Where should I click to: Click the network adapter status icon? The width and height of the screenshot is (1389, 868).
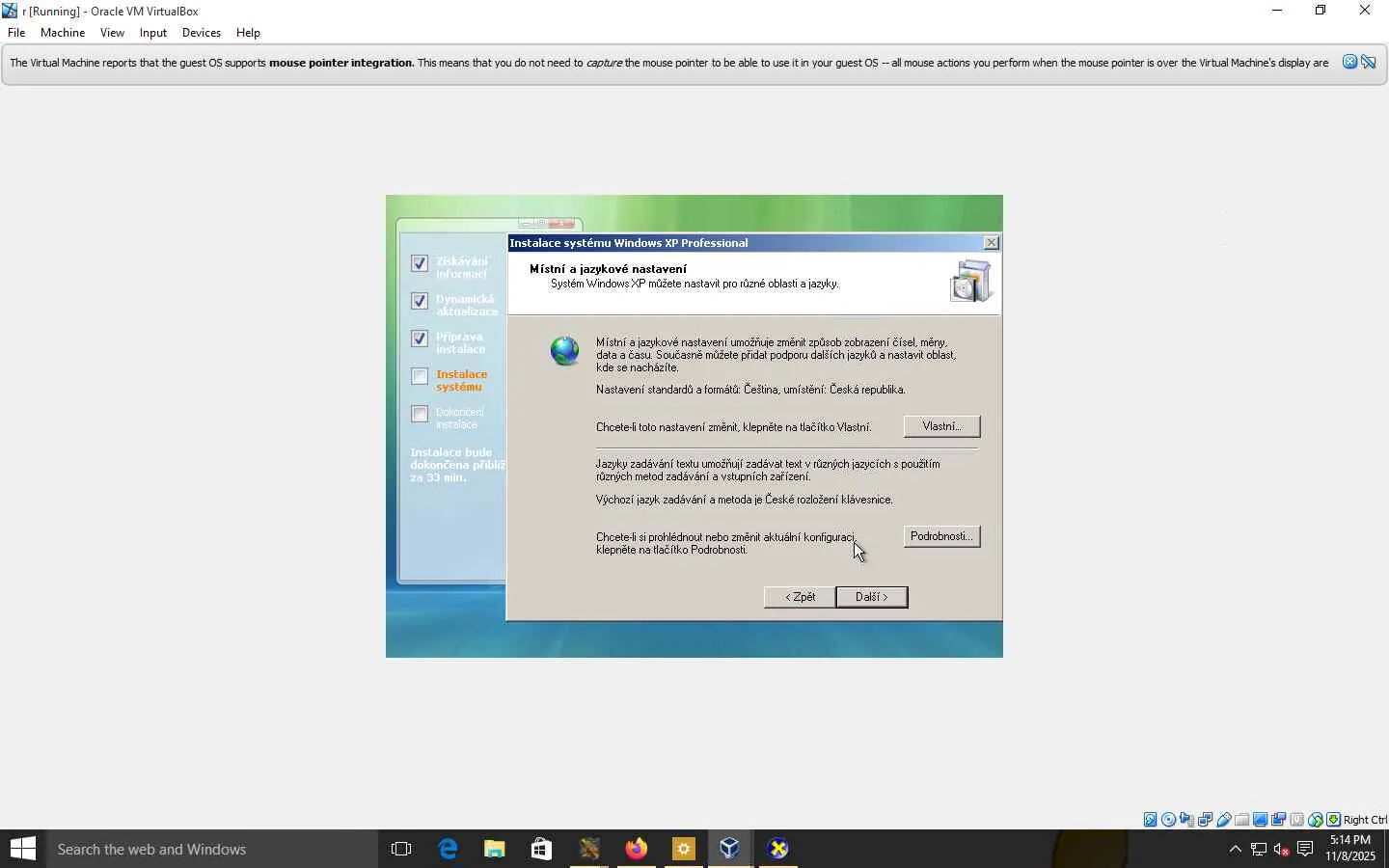[x=1205, y=820]
